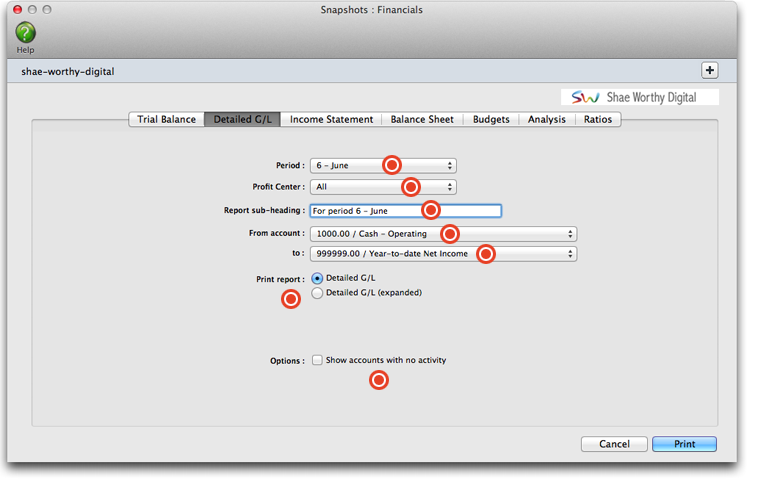Screen dimensions: 775x479
Task: Open the Analysis tab
Action: tap(547, 119)
